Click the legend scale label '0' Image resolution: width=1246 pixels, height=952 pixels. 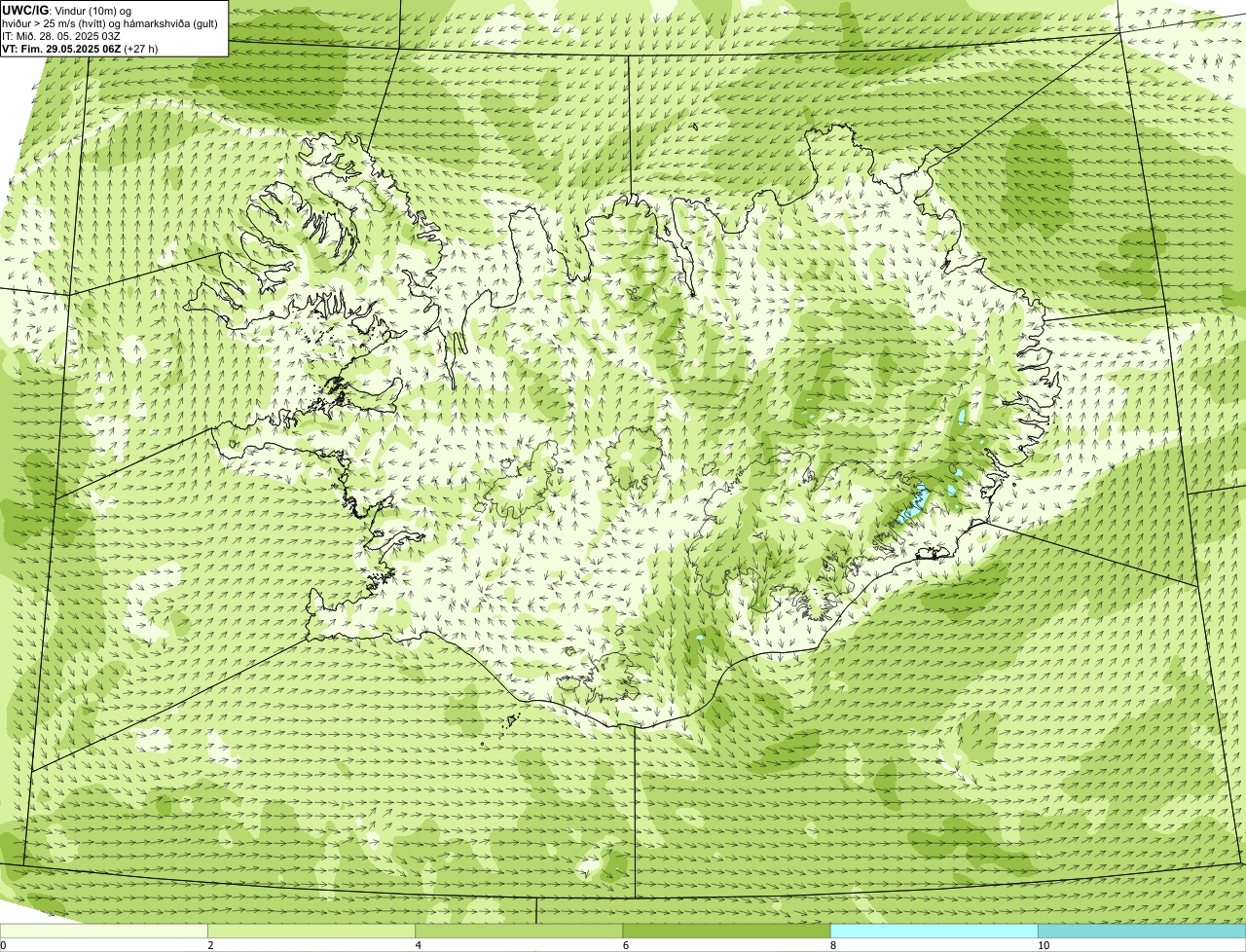tap(3, 945)
